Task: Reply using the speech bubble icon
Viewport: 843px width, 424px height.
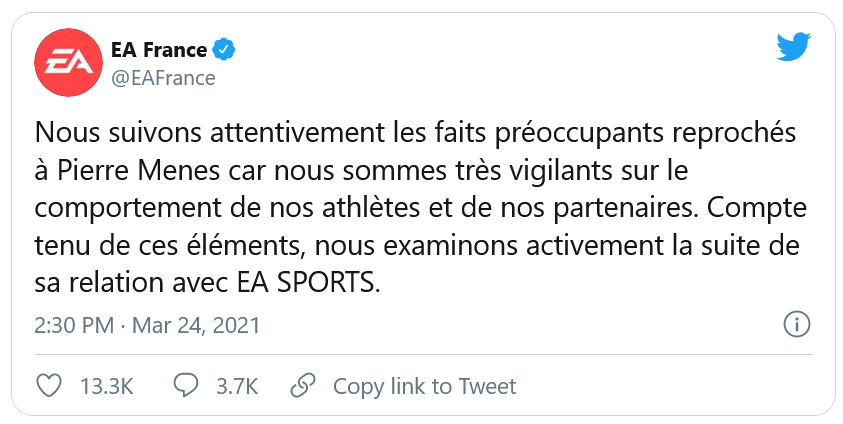Action: pos(187,386)
